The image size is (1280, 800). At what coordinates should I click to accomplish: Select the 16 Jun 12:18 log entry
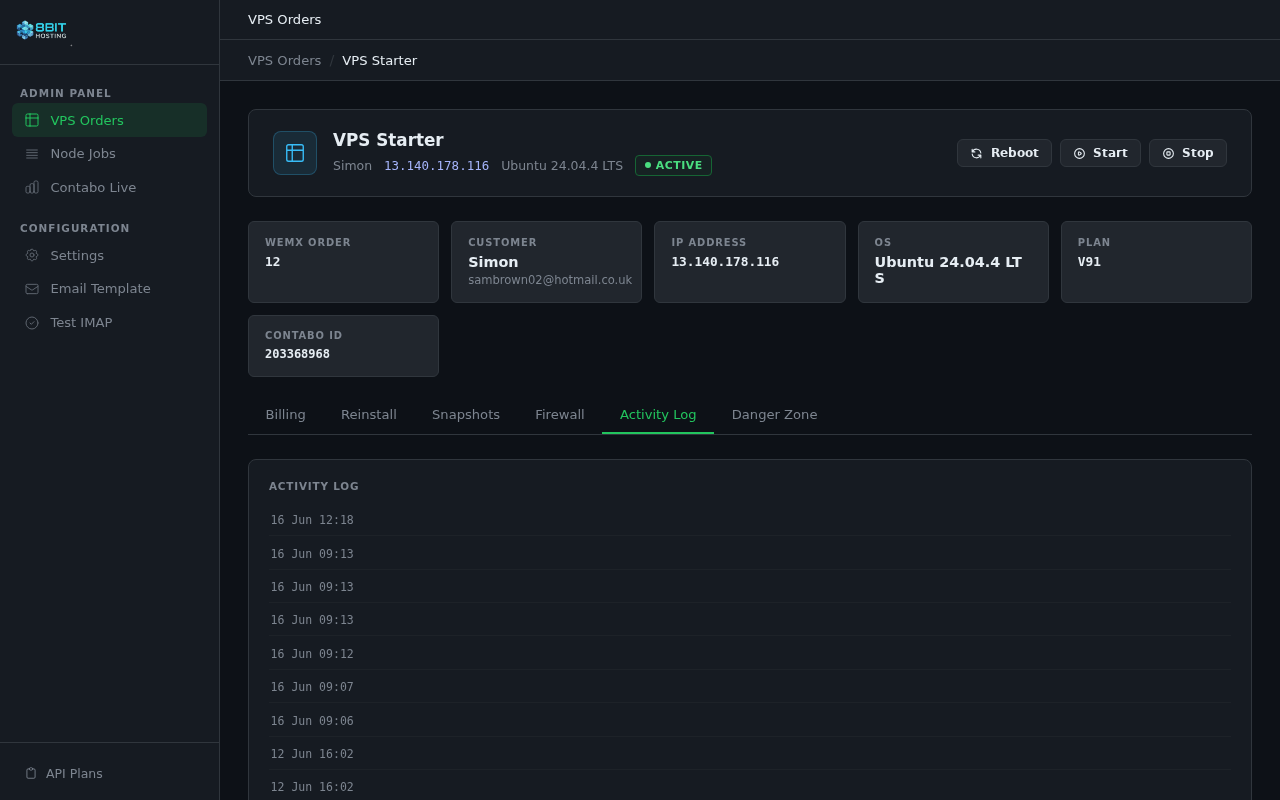(750, 520)
